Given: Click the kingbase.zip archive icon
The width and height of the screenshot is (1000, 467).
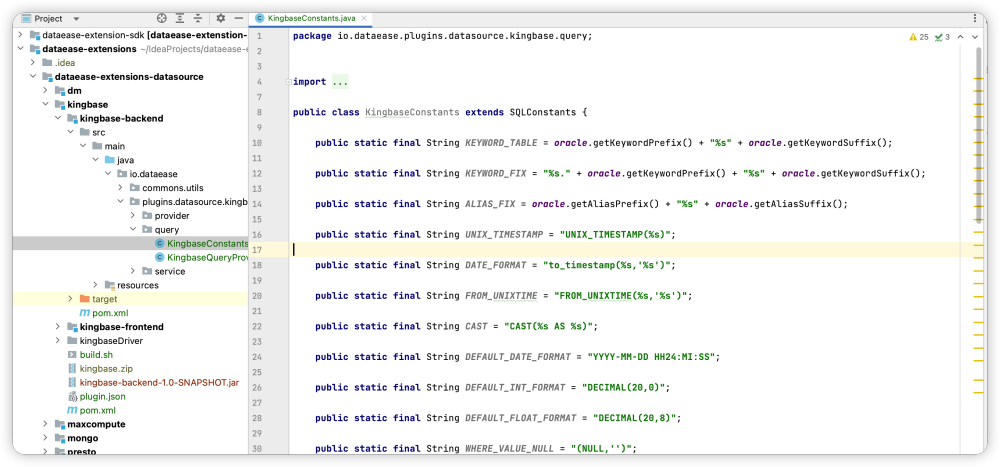Looking at the screenshot, I should pyautogui.click(x=72, y=369).
